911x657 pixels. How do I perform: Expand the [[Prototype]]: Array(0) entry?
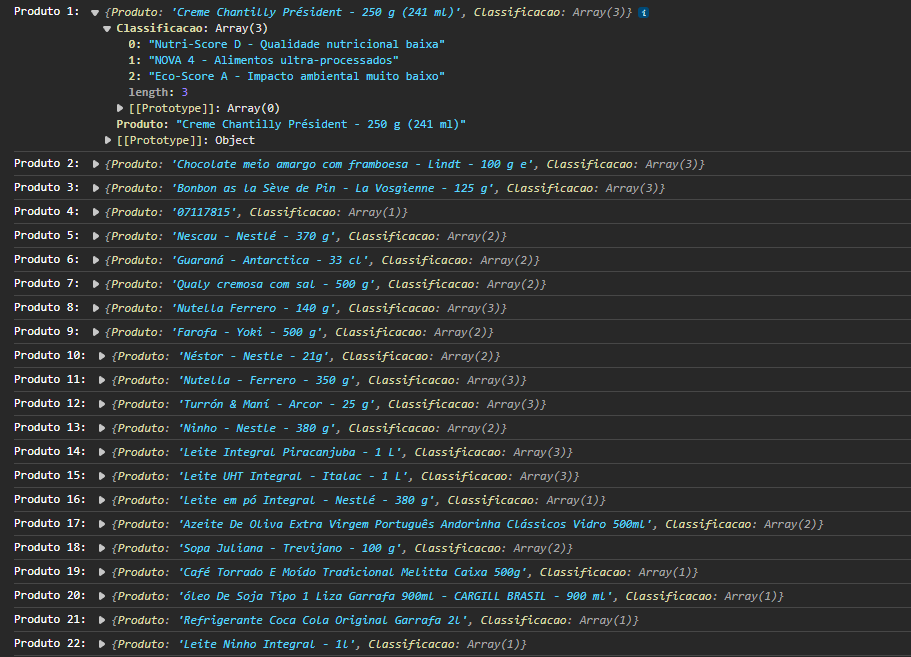[120, 108]
